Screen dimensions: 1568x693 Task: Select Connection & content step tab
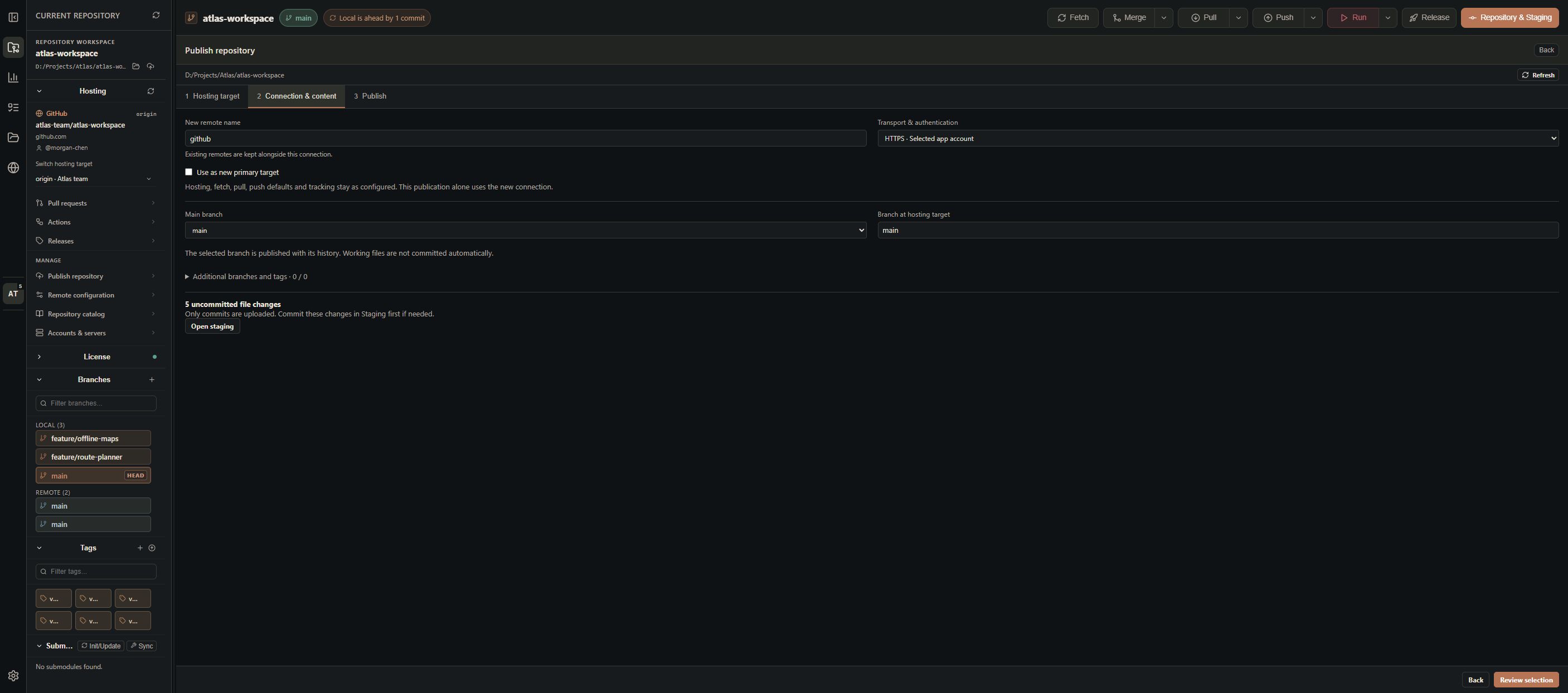point(297,96)
